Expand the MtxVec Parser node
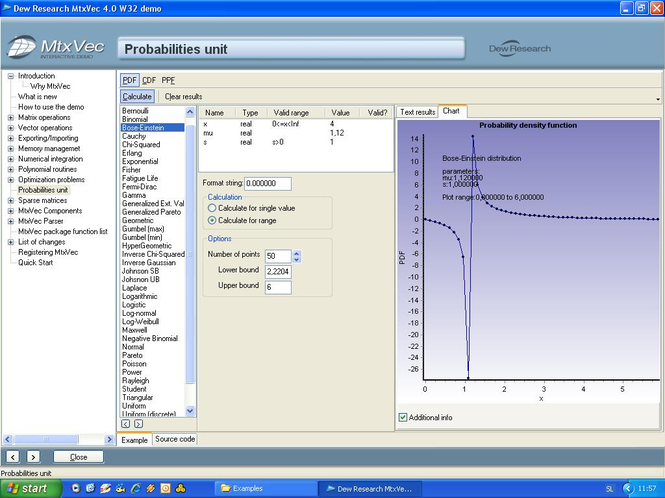Screen dimensions: 665x498 (x=11, y=221)
